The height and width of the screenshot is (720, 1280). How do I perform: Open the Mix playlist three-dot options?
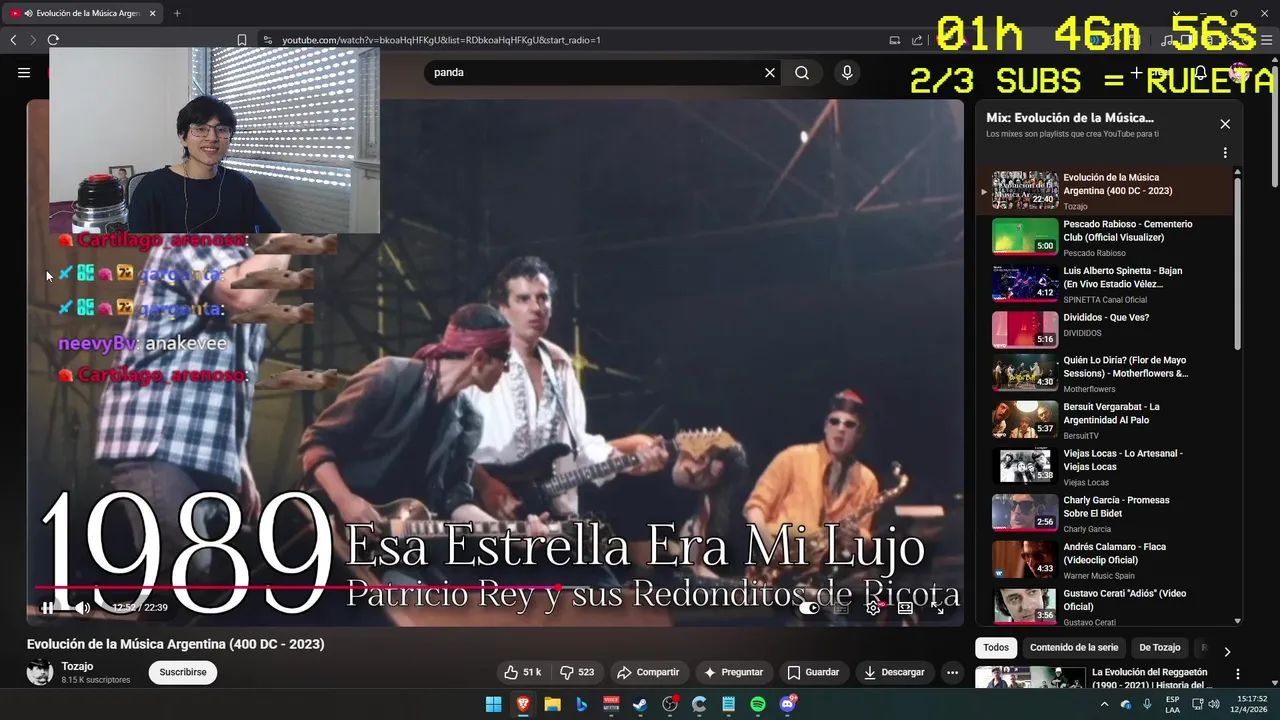pos(1225,153)
